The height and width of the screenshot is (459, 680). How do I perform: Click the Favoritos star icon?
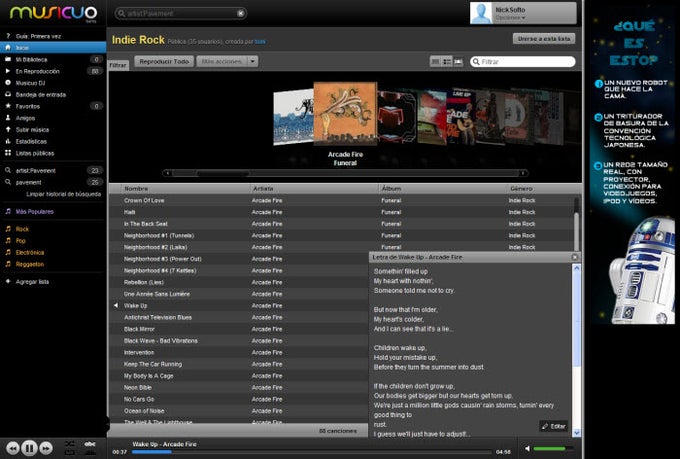pos(8,106)
